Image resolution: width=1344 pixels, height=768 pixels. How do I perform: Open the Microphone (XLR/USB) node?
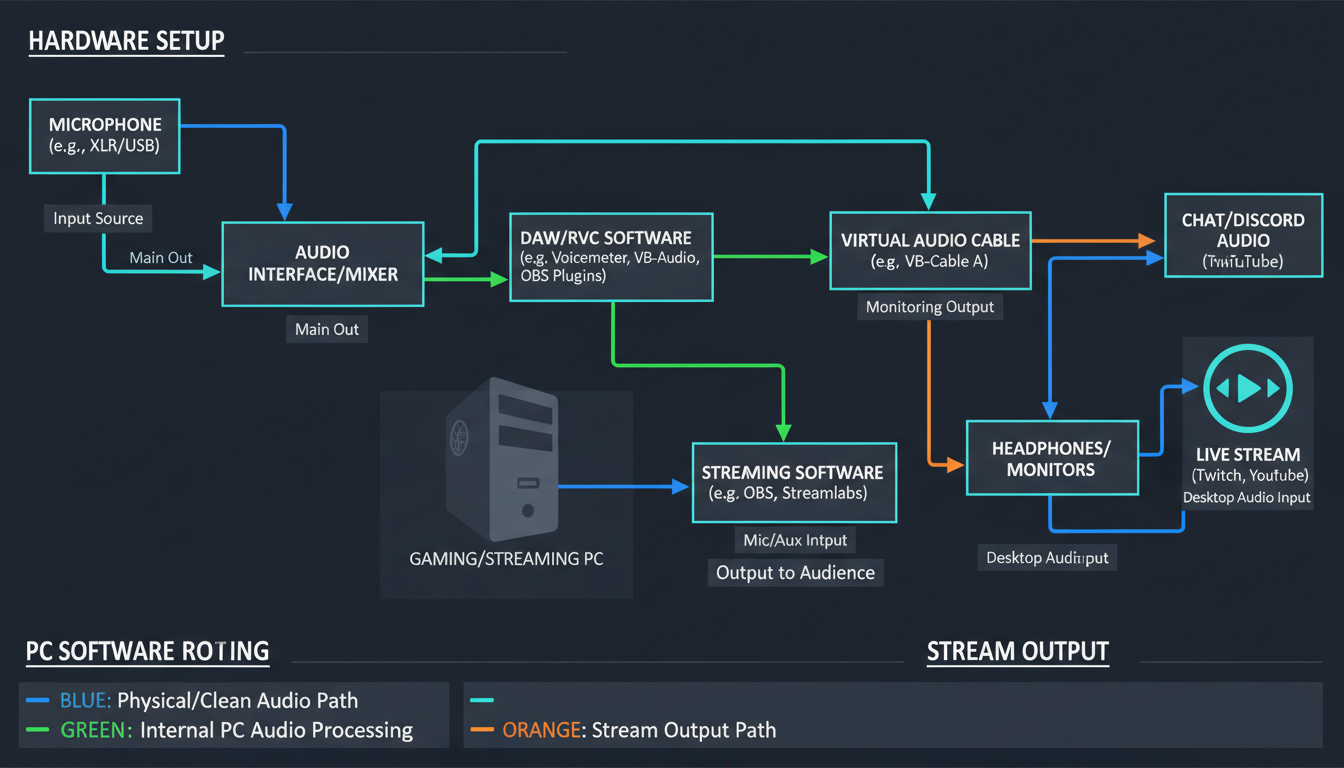tap(104, 136)
